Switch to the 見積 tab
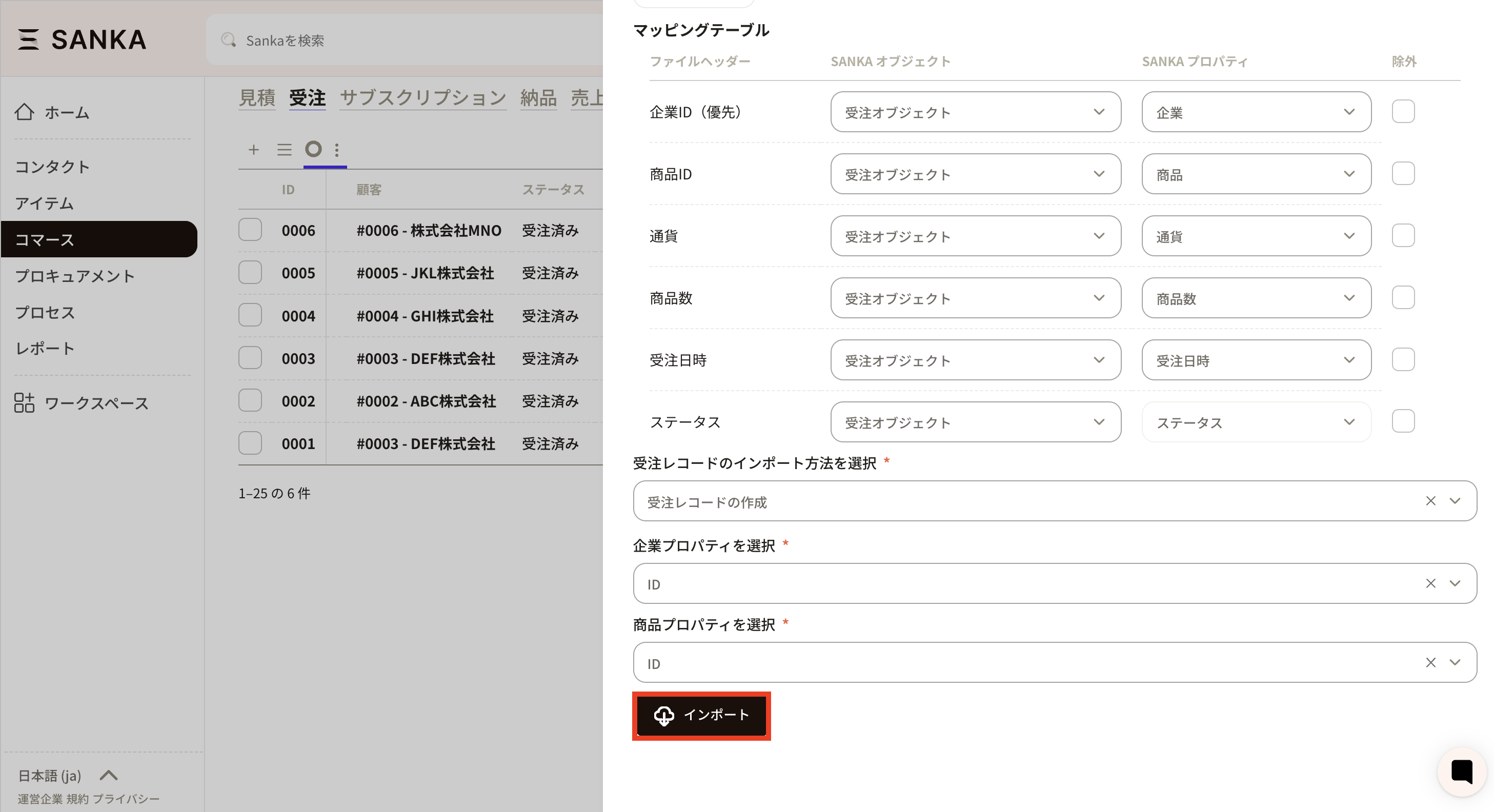1494x812 pixels. click(x=257, y=97)
